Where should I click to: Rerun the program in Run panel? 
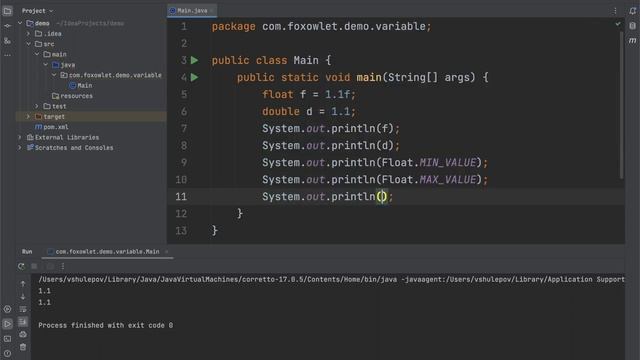click(21, 266)
